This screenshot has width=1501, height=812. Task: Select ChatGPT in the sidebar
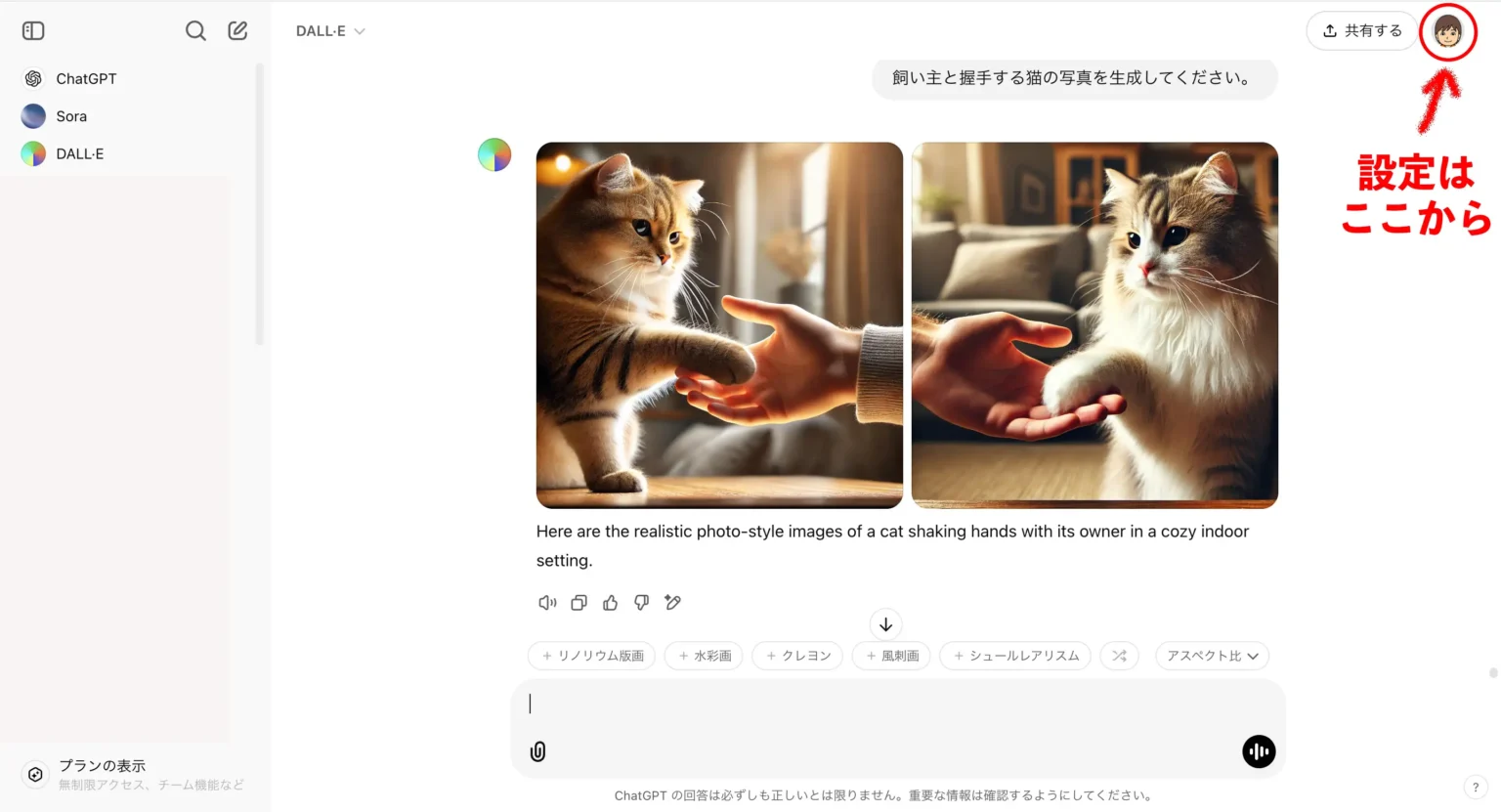86,78
